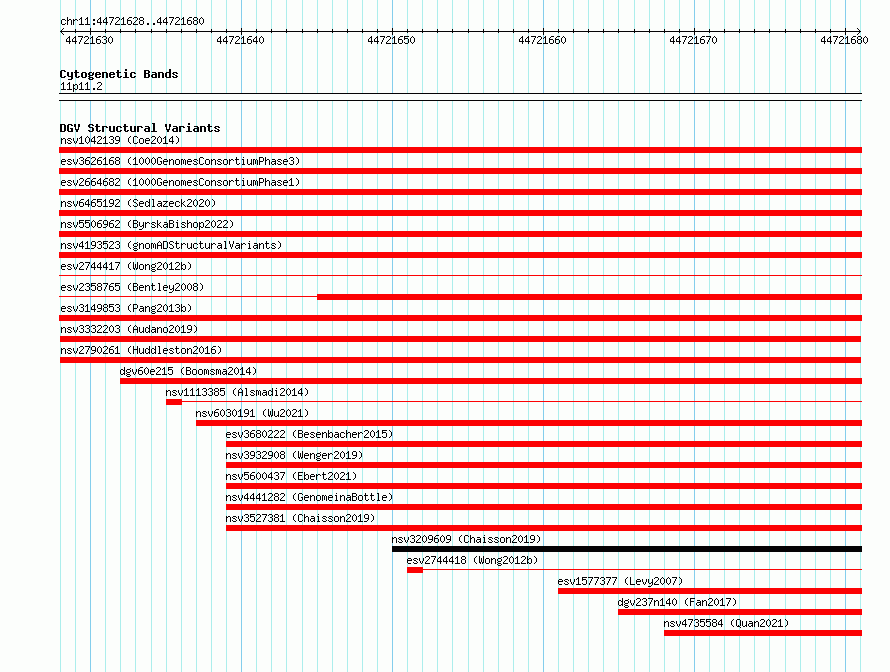Image resolution: width=890 pixels, height=672 pixels.
Task: Click the red bar under esv1577377 (Levy2007)
Action: click(710, 591)
